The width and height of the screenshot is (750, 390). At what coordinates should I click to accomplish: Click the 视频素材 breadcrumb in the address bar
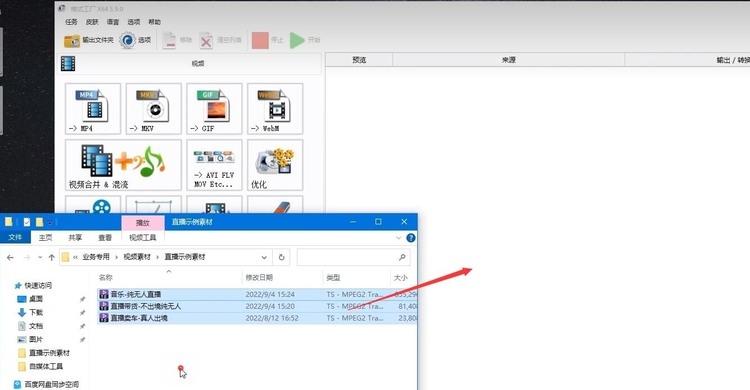pos(137,257)
